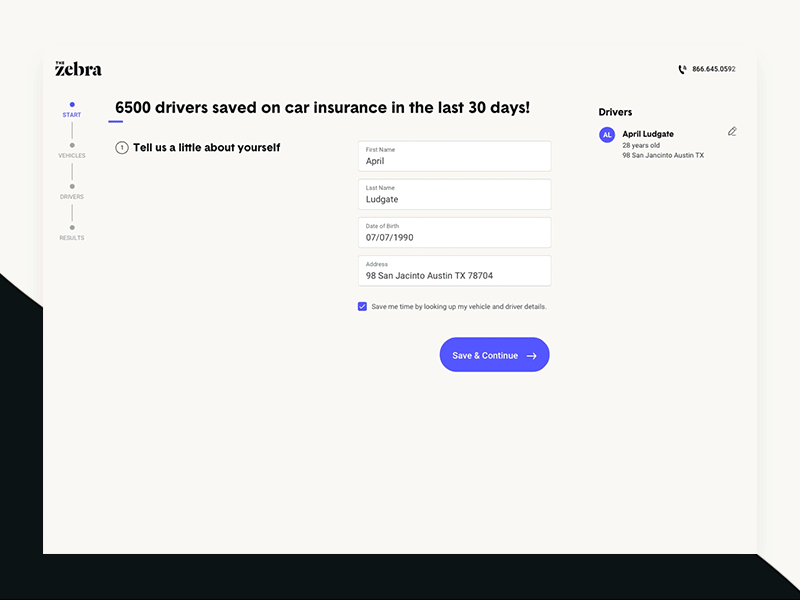
Task: Click the pencil edit icon for April Ludgate
Action: [x=732, y=131]
